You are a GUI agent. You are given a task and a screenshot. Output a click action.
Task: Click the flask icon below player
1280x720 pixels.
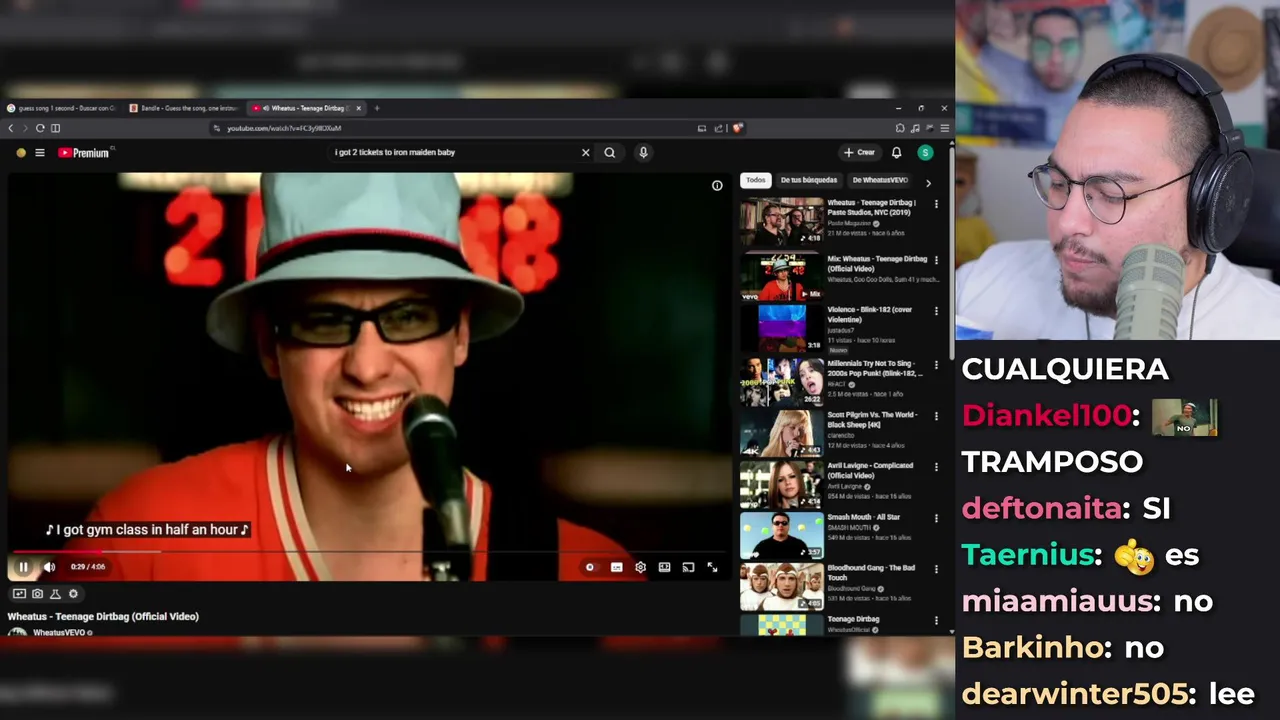pyautogui.click(x=55, y=594)
